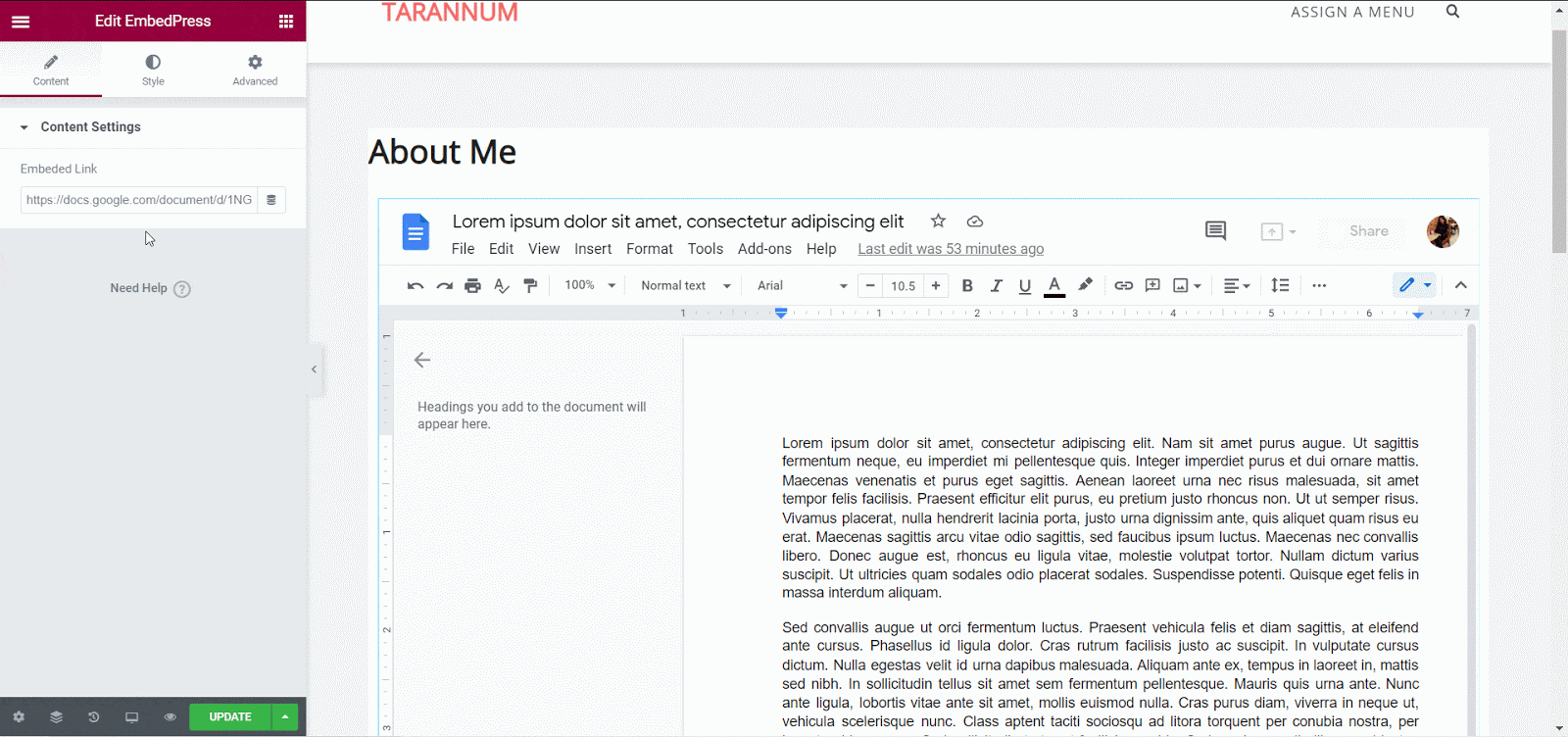
Task: Open the Normal text style dropdown
Action: 686,285
